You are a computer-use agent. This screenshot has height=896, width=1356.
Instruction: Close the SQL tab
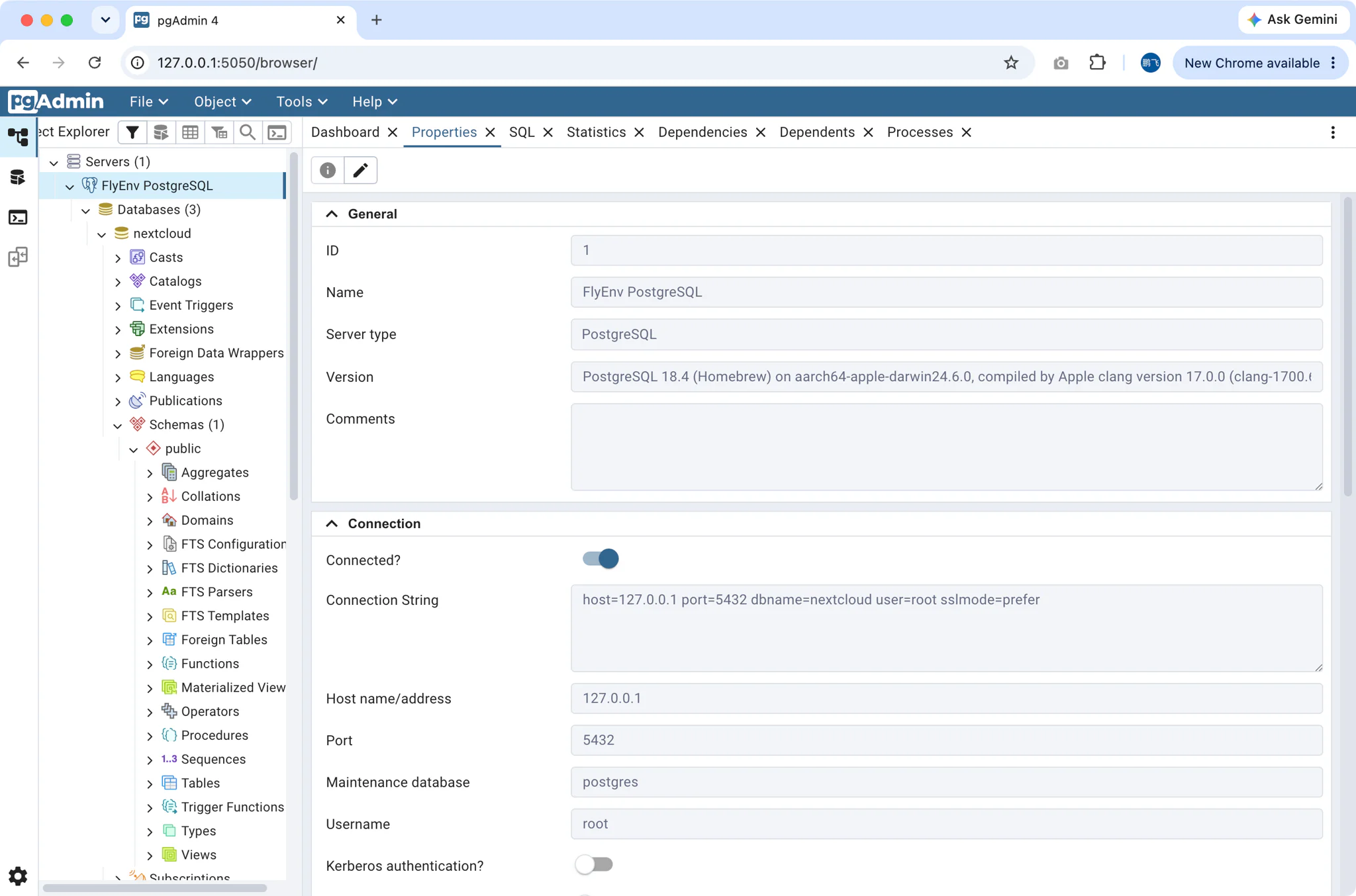[548, 132]
